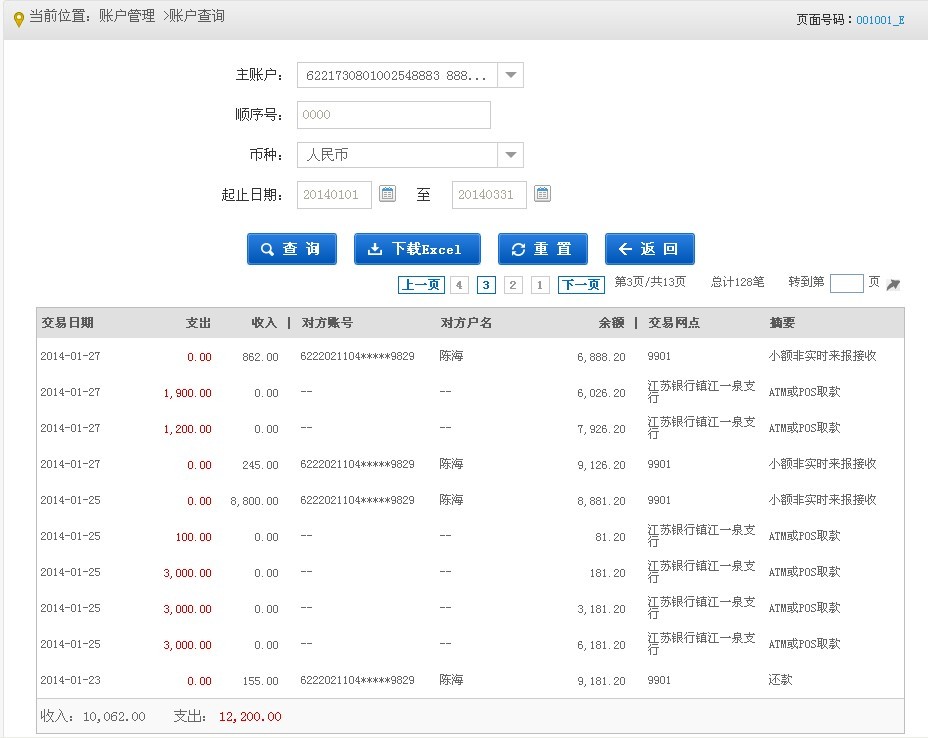Click the end date field 20140331
This screenshot has height=738, width=928.
point(489,195)
